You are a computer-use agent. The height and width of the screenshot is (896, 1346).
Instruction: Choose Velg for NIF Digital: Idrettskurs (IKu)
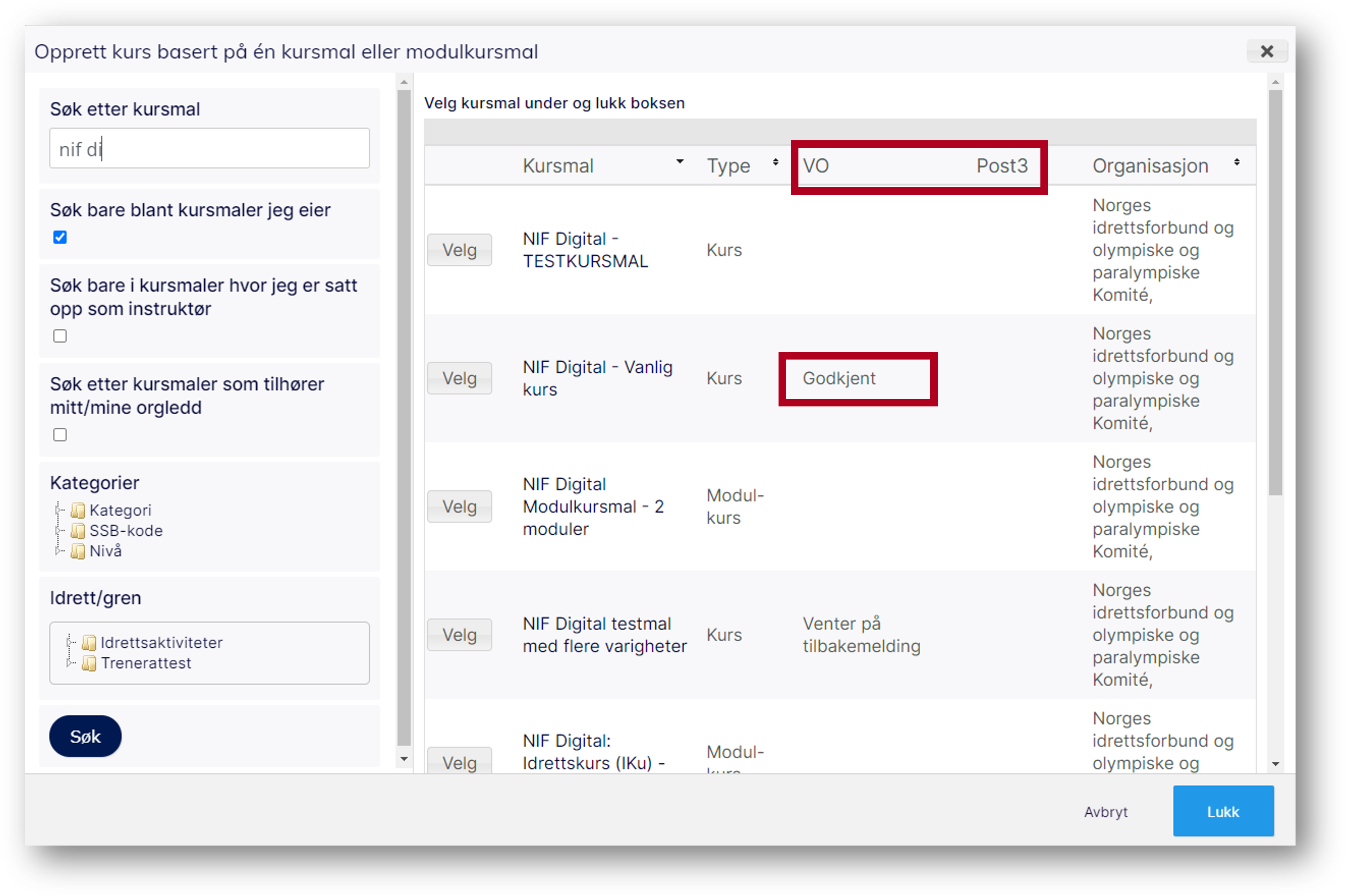coord(459,761)
